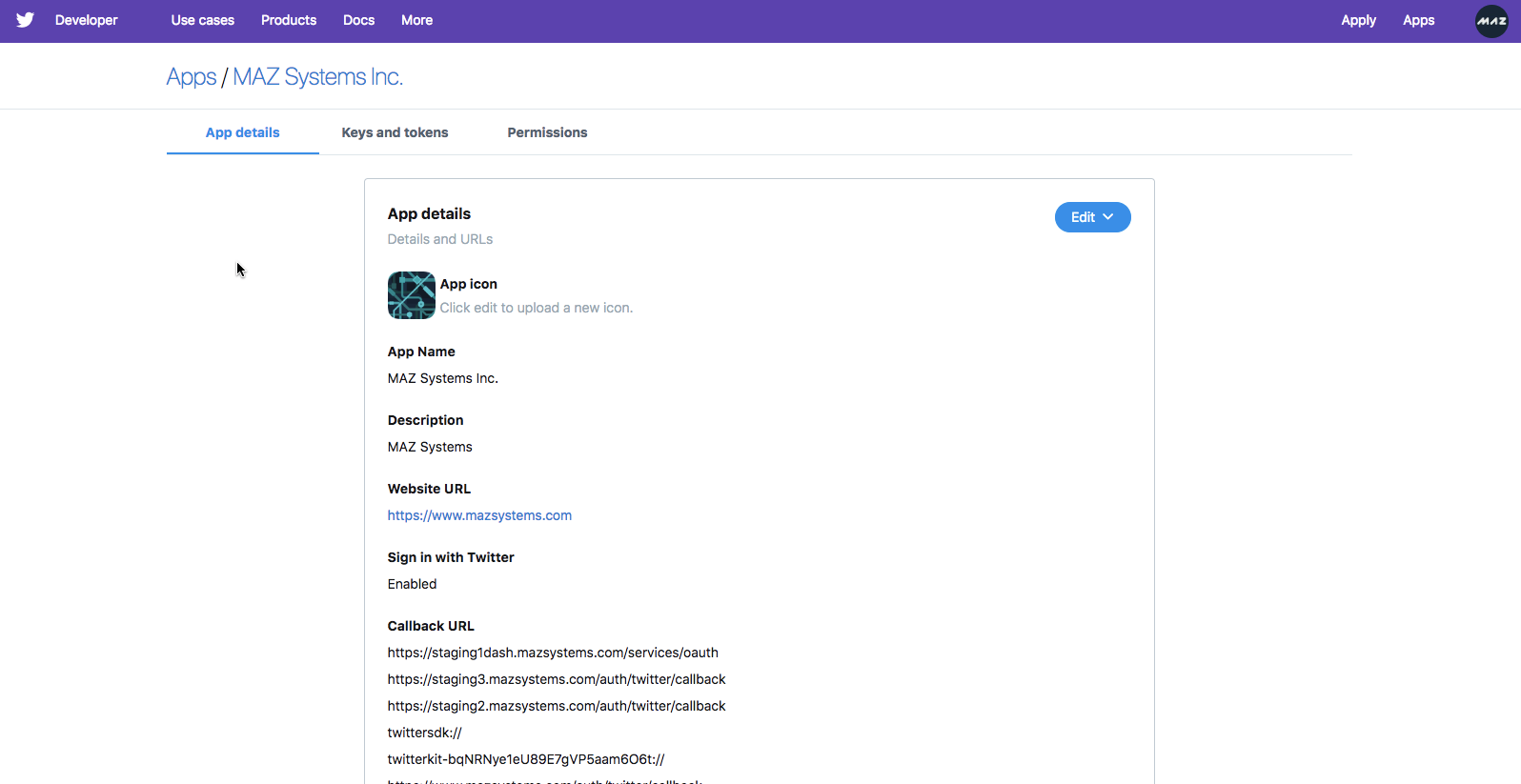Click the staging3 twitter callback URL

click(557, 679)
